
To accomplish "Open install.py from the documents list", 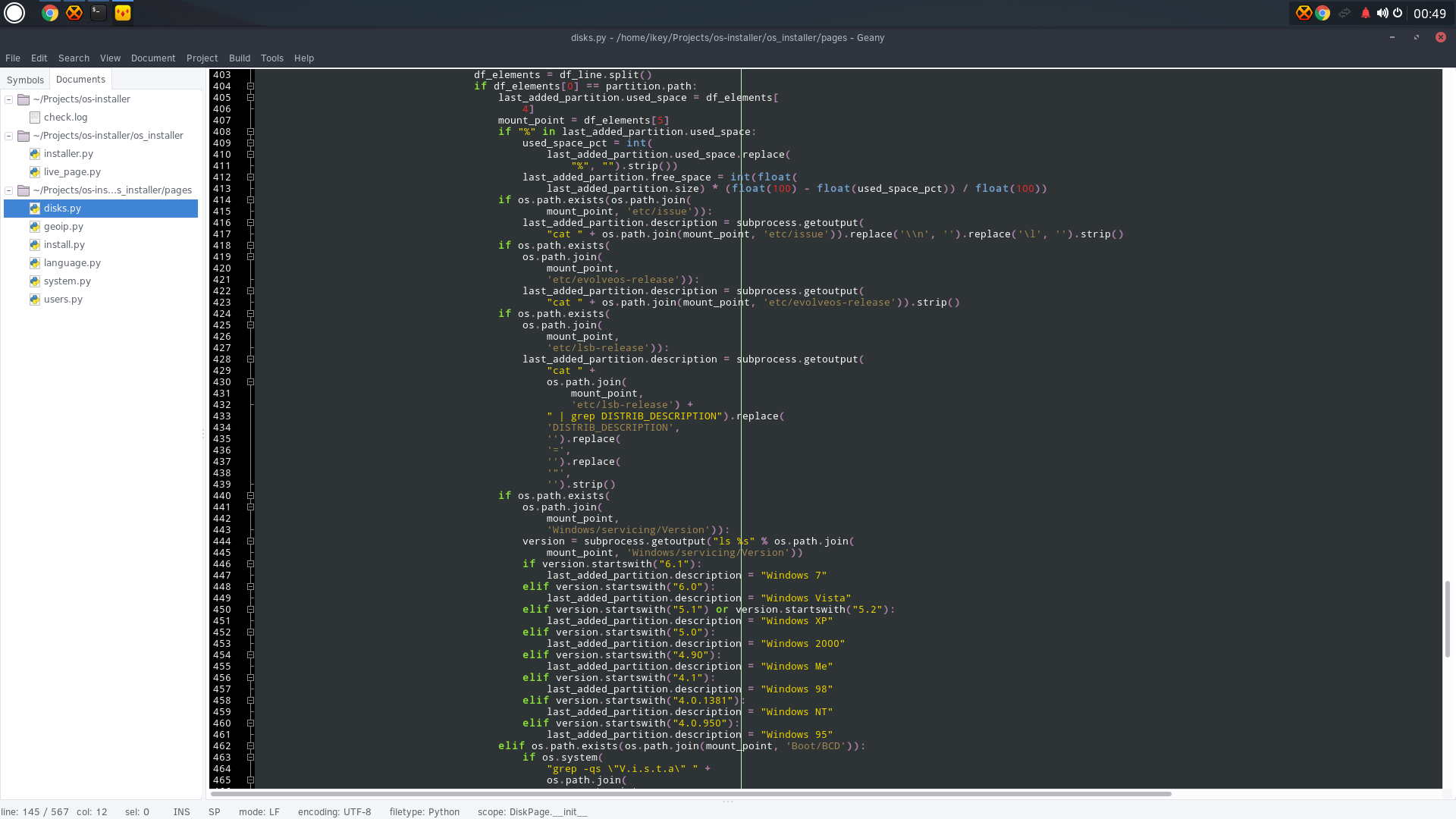I will point(64,245).
